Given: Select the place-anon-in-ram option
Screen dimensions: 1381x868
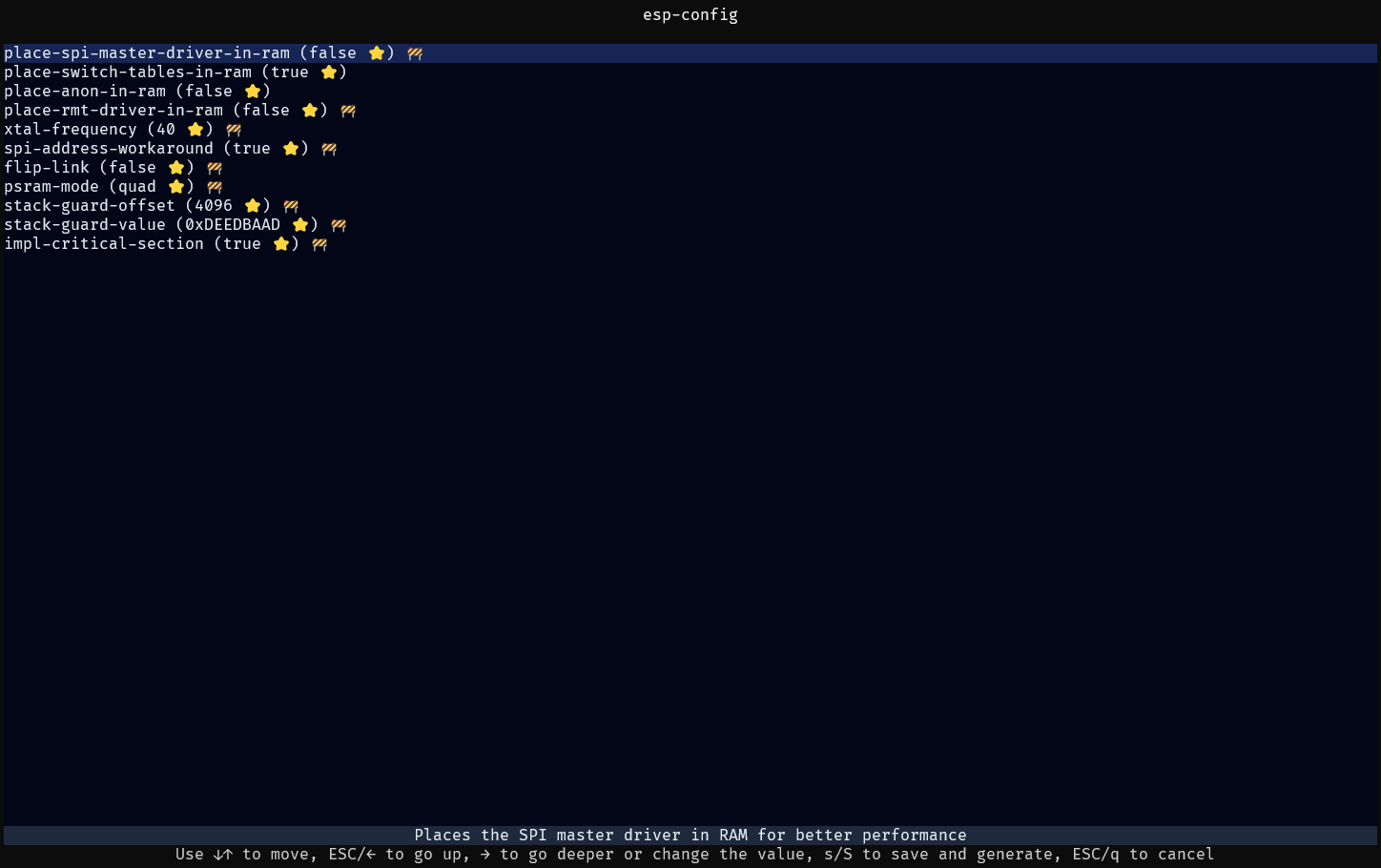Looking at the screenshot, I should point(85,92).
